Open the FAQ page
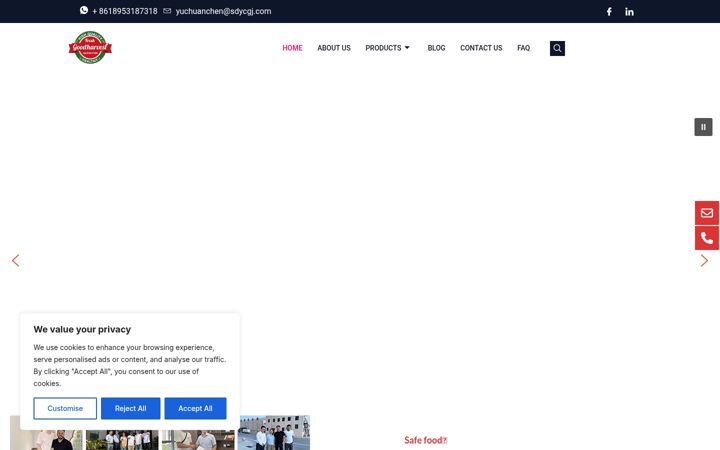Screen dimensions: 720x450 523,48
